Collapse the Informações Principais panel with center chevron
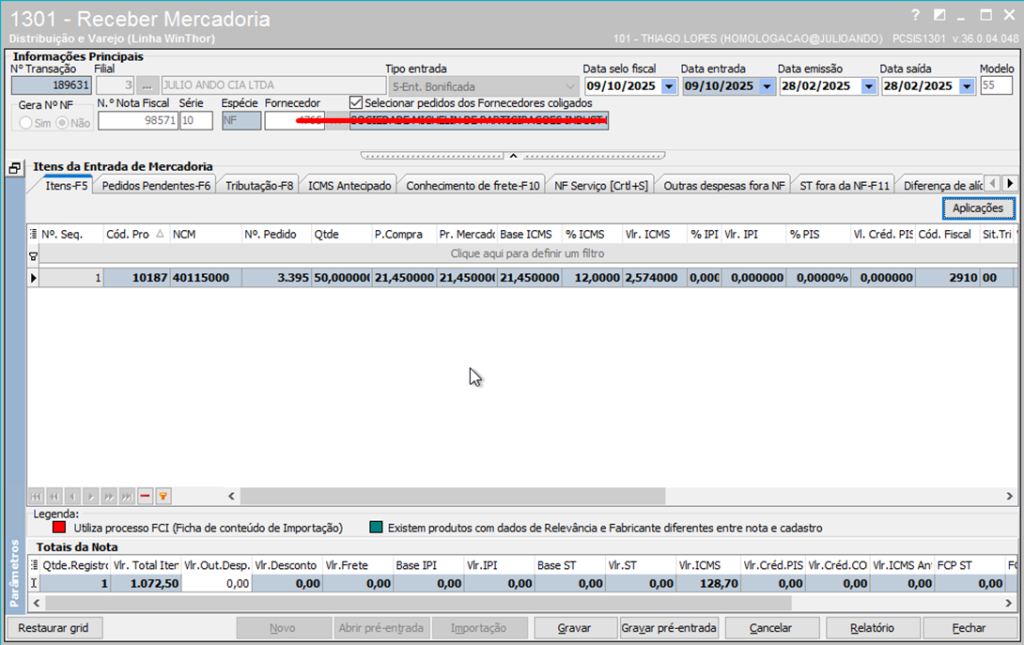The width and height of the screenshot is (1024, 645). [512, 156]
